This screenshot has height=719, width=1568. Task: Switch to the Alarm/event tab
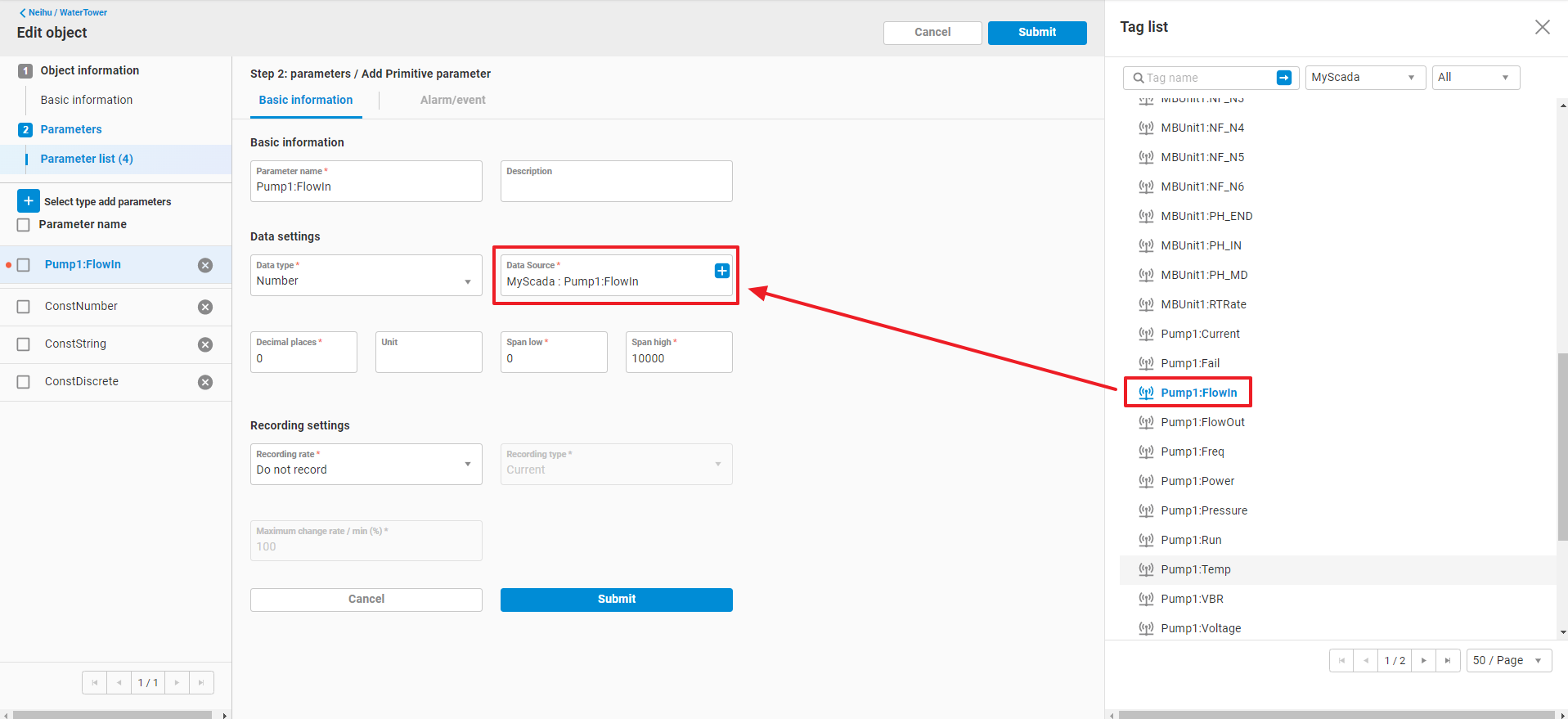point(452,100)
